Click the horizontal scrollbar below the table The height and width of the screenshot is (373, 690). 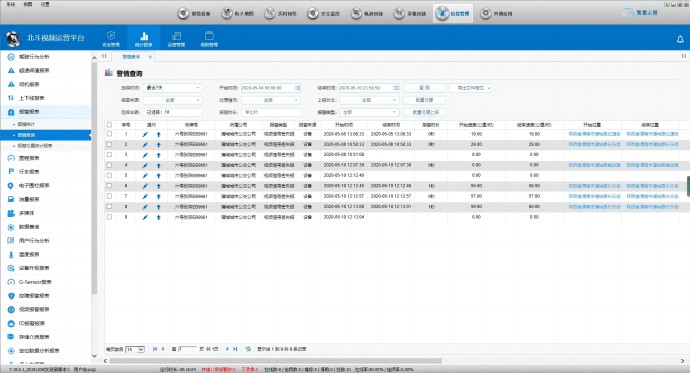coord(275,361)
